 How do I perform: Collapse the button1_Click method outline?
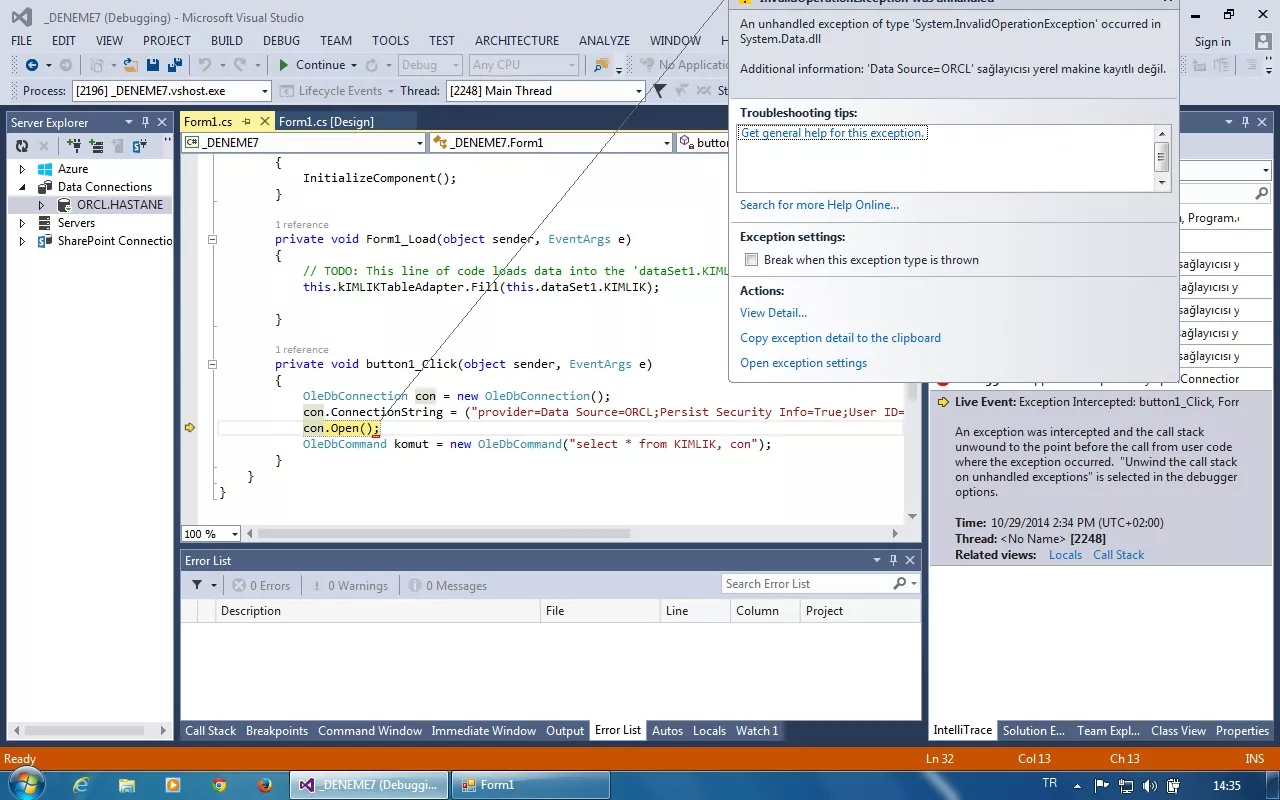[x=212, y=365]
